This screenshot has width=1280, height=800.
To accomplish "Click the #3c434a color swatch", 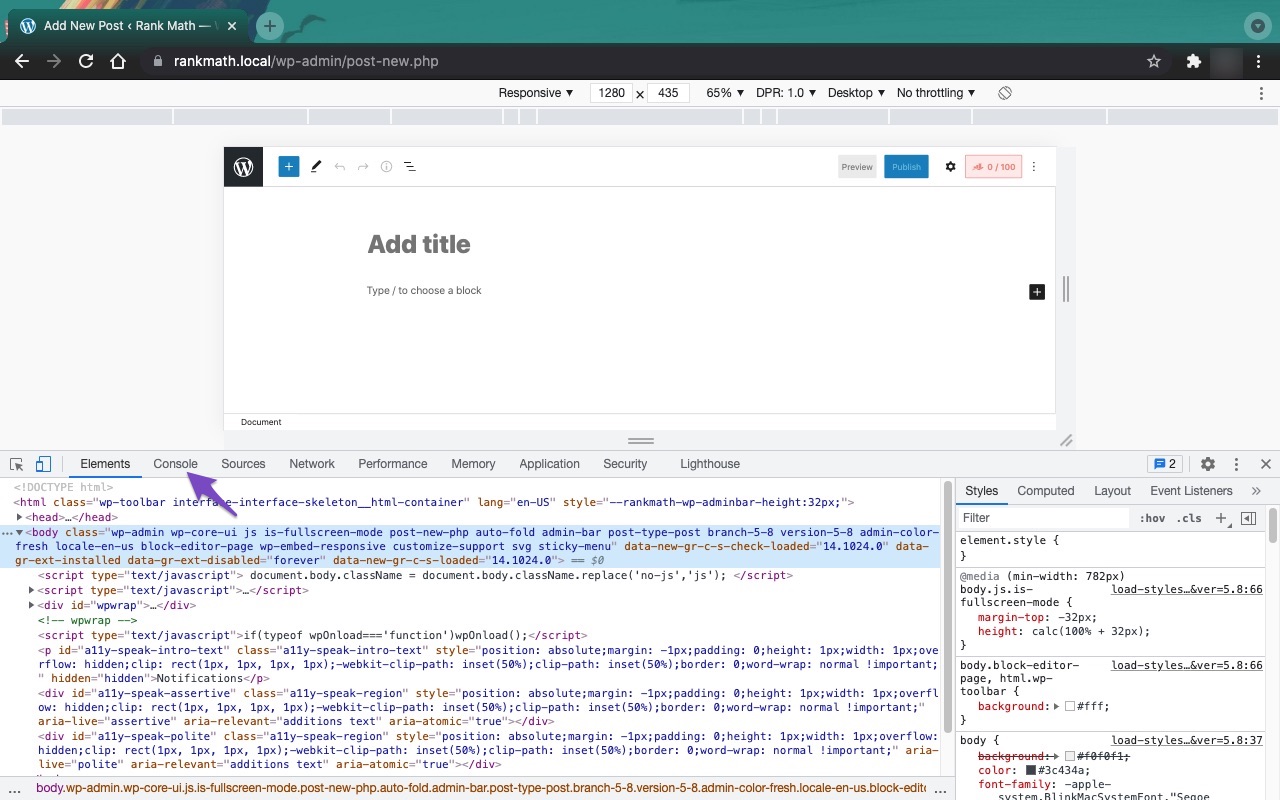I will (x=1031, y=771).
